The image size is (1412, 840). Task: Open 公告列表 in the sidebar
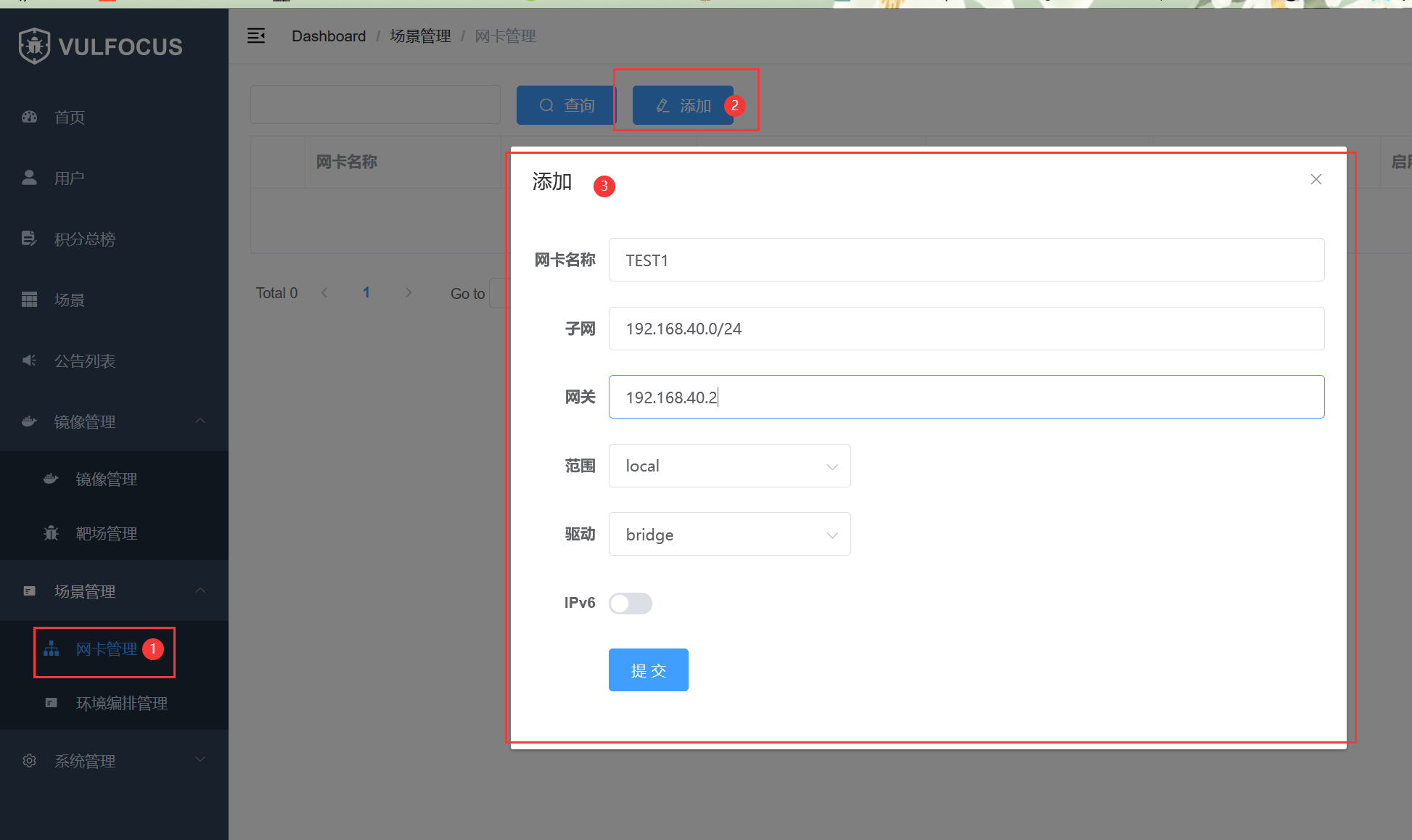click(114, 361)
